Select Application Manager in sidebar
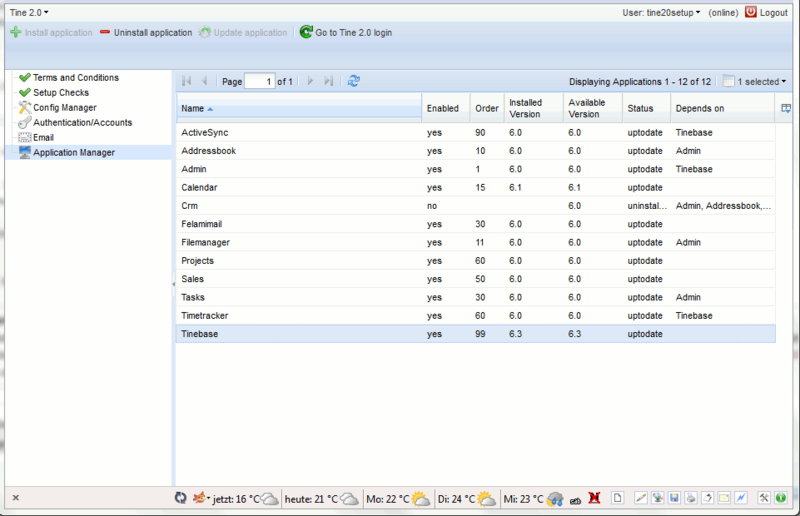 point(74,153)
